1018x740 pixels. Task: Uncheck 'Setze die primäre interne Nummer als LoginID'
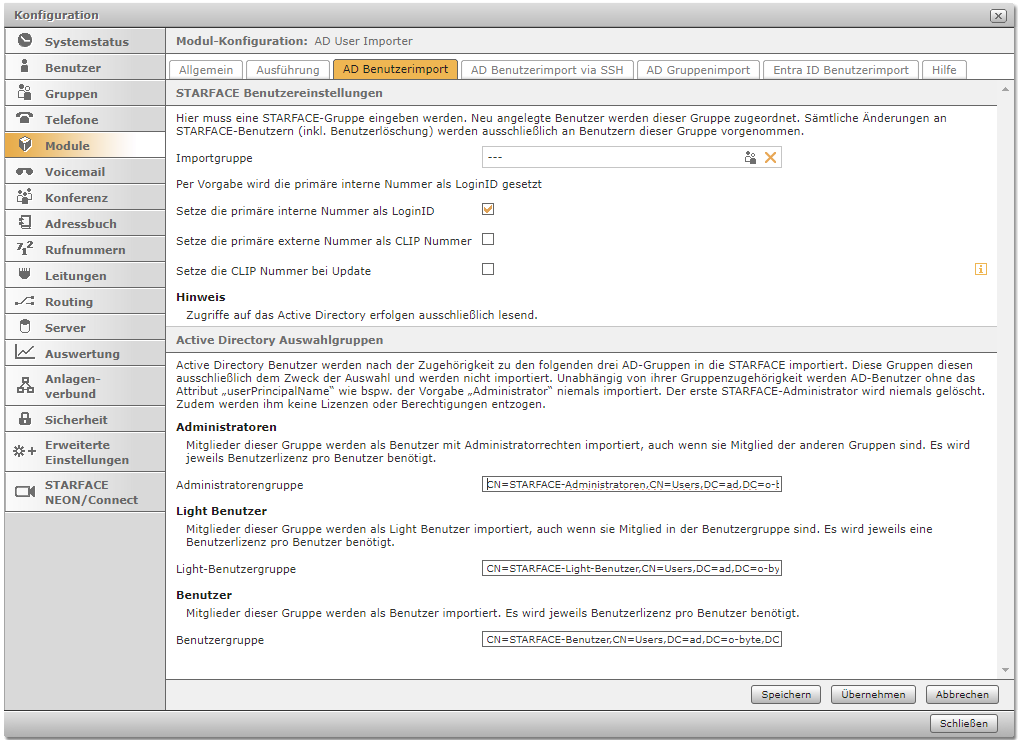click(x=488, y=209)
